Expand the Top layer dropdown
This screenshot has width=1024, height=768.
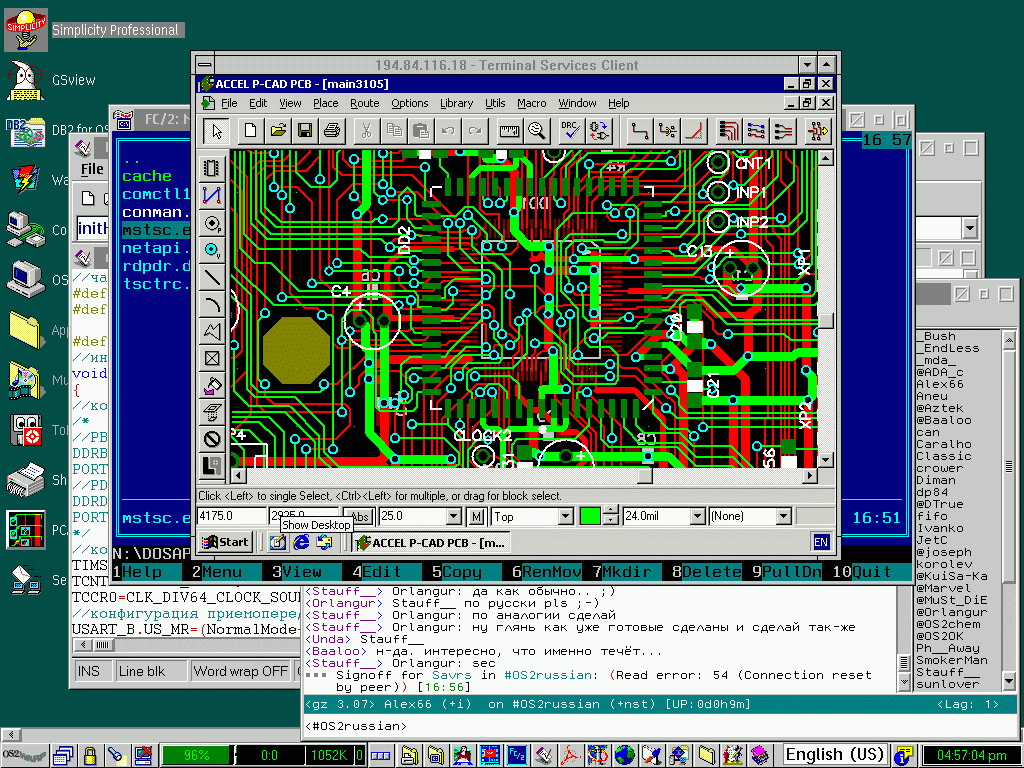coord(565,517)
